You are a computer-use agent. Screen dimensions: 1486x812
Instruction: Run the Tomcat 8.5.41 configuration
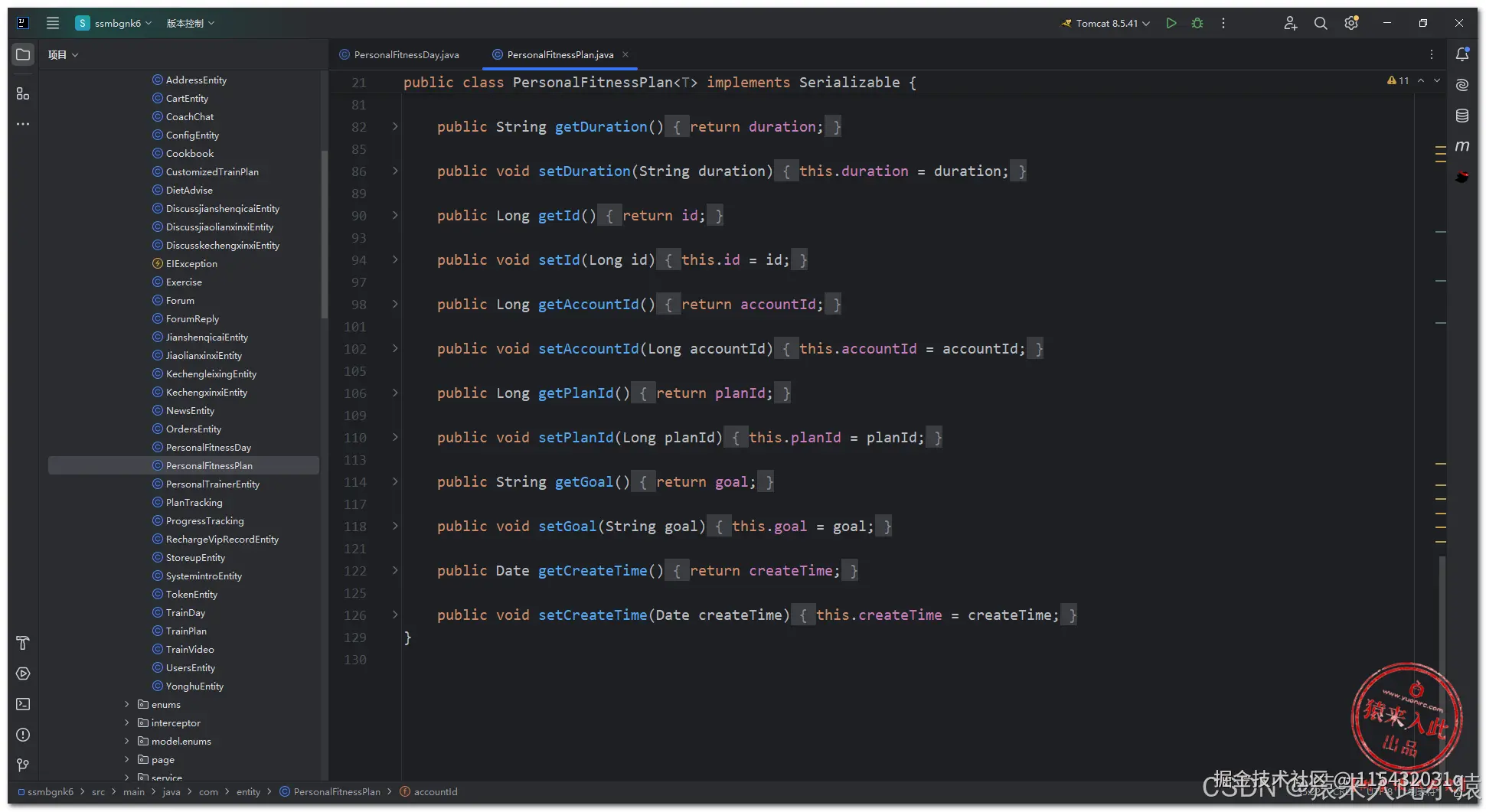click(x=1171, y=23)
